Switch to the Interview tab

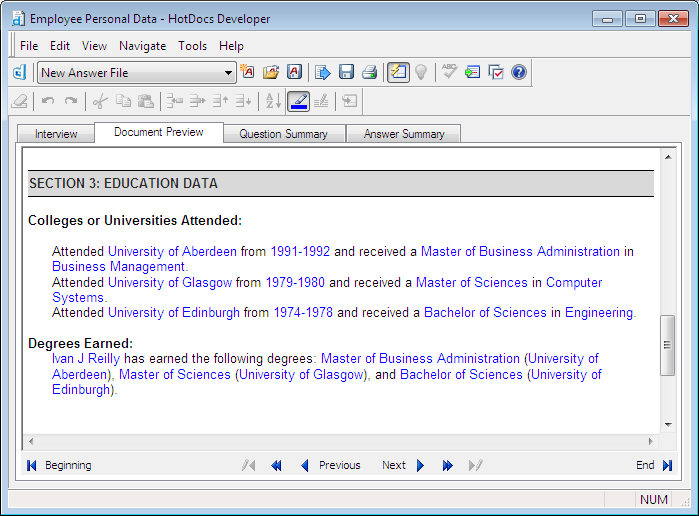click(x=56, y=134)
